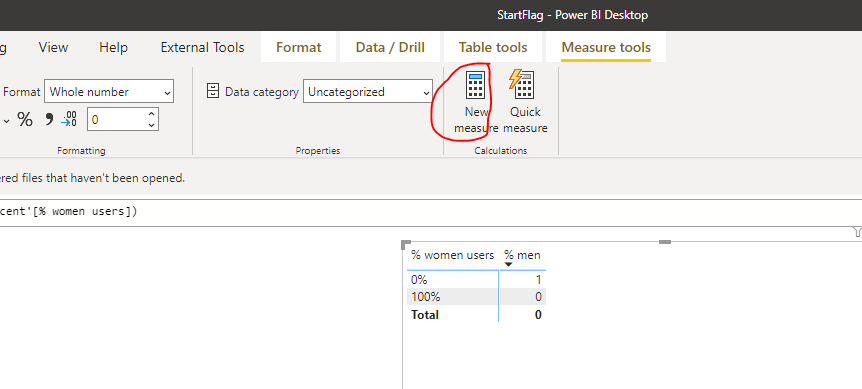Switch to the Table tools tab
862x389 pixels.
(493, 48)
